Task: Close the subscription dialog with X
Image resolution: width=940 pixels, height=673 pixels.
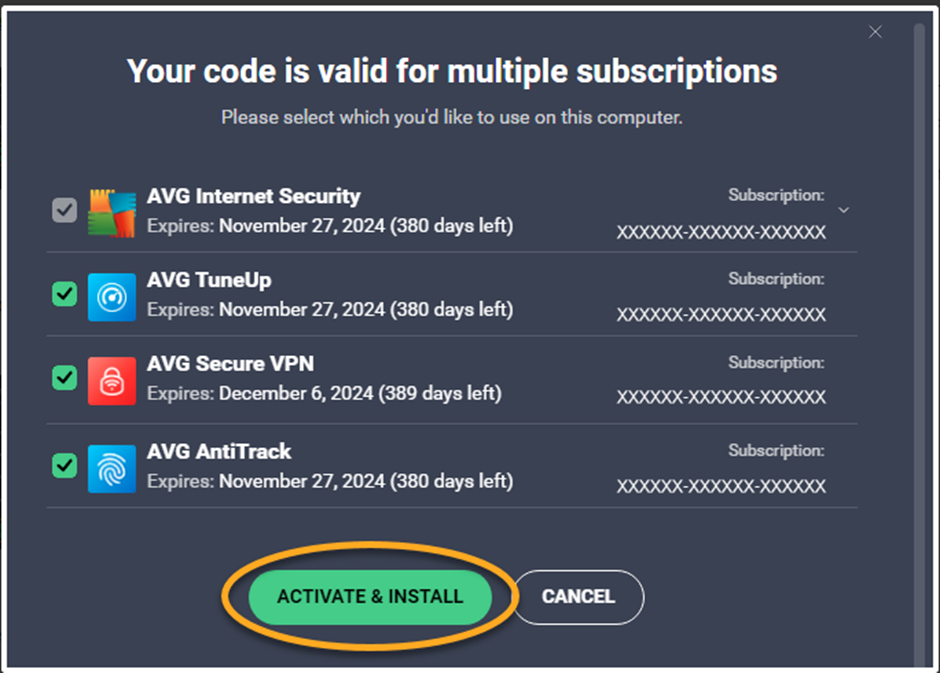Action: [875, 32]
